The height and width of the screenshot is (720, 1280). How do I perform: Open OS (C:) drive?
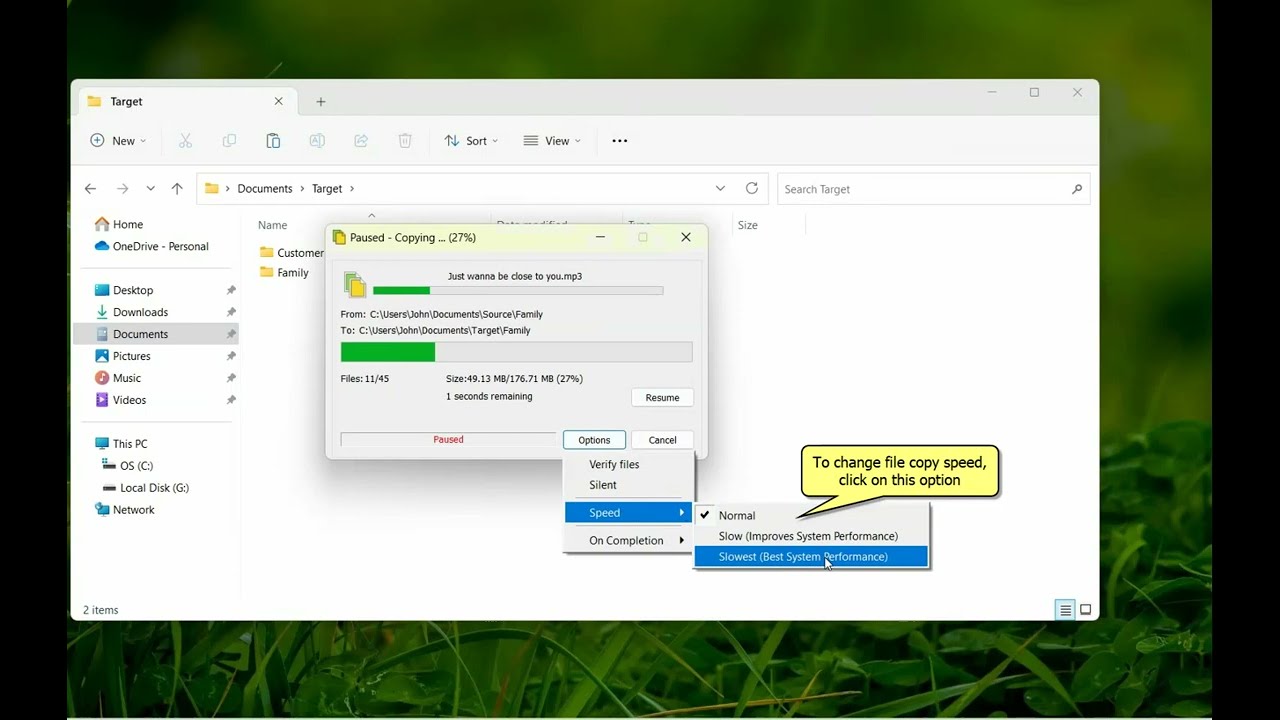(x=129, y=466)
